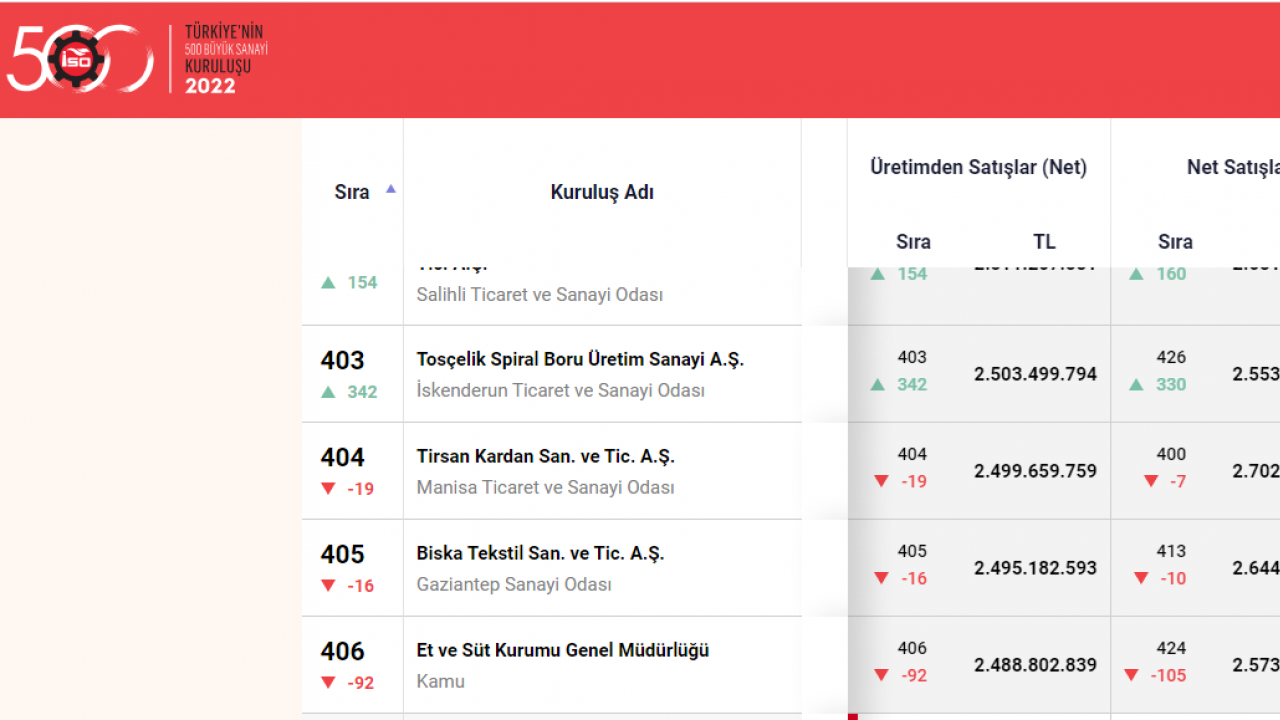Select the green up arrow beside 330
The width and height of the screenshot is (1280, 720).
click(x=1136, y=384)
